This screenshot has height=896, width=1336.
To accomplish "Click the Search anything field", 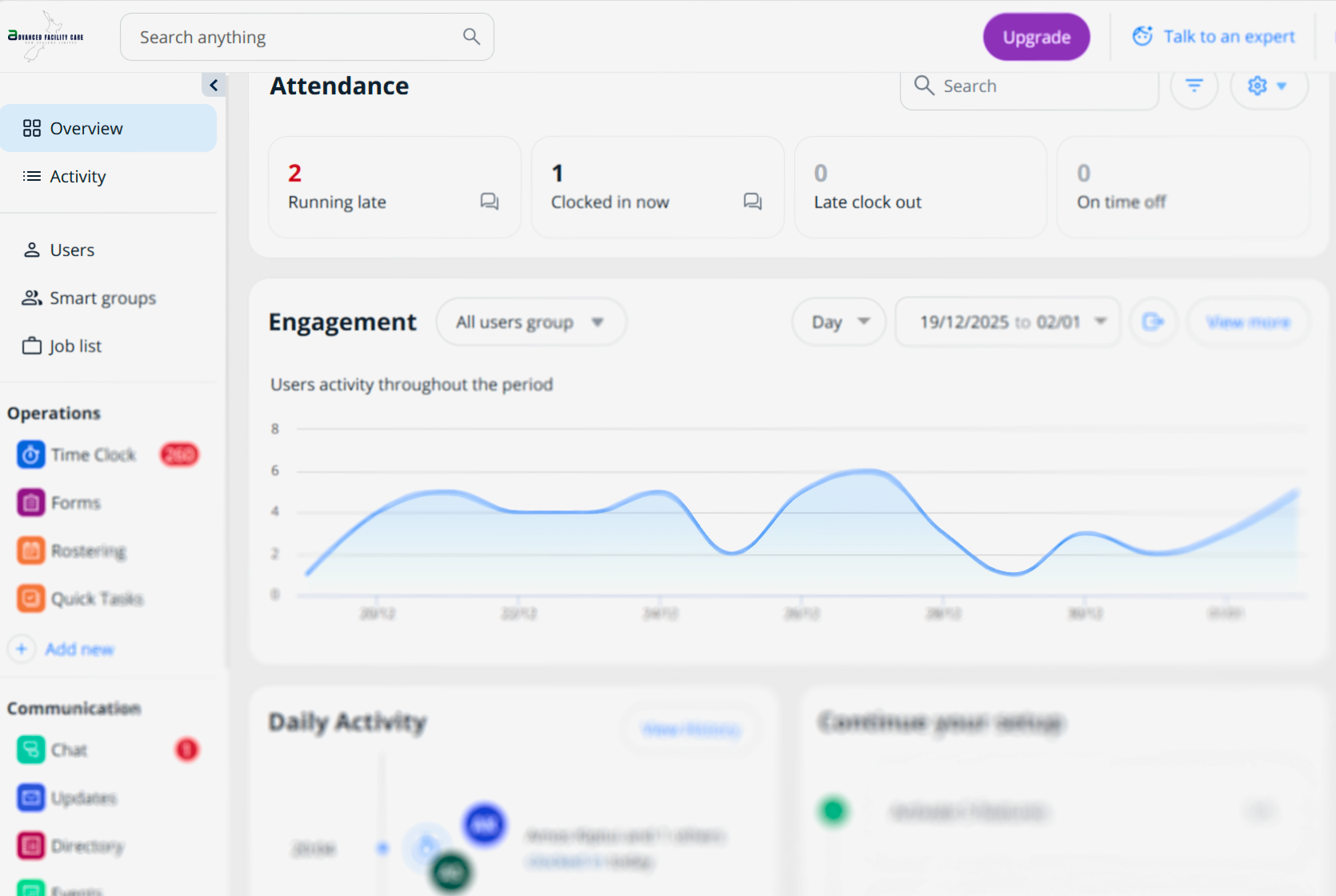I will tap(296, 37).
